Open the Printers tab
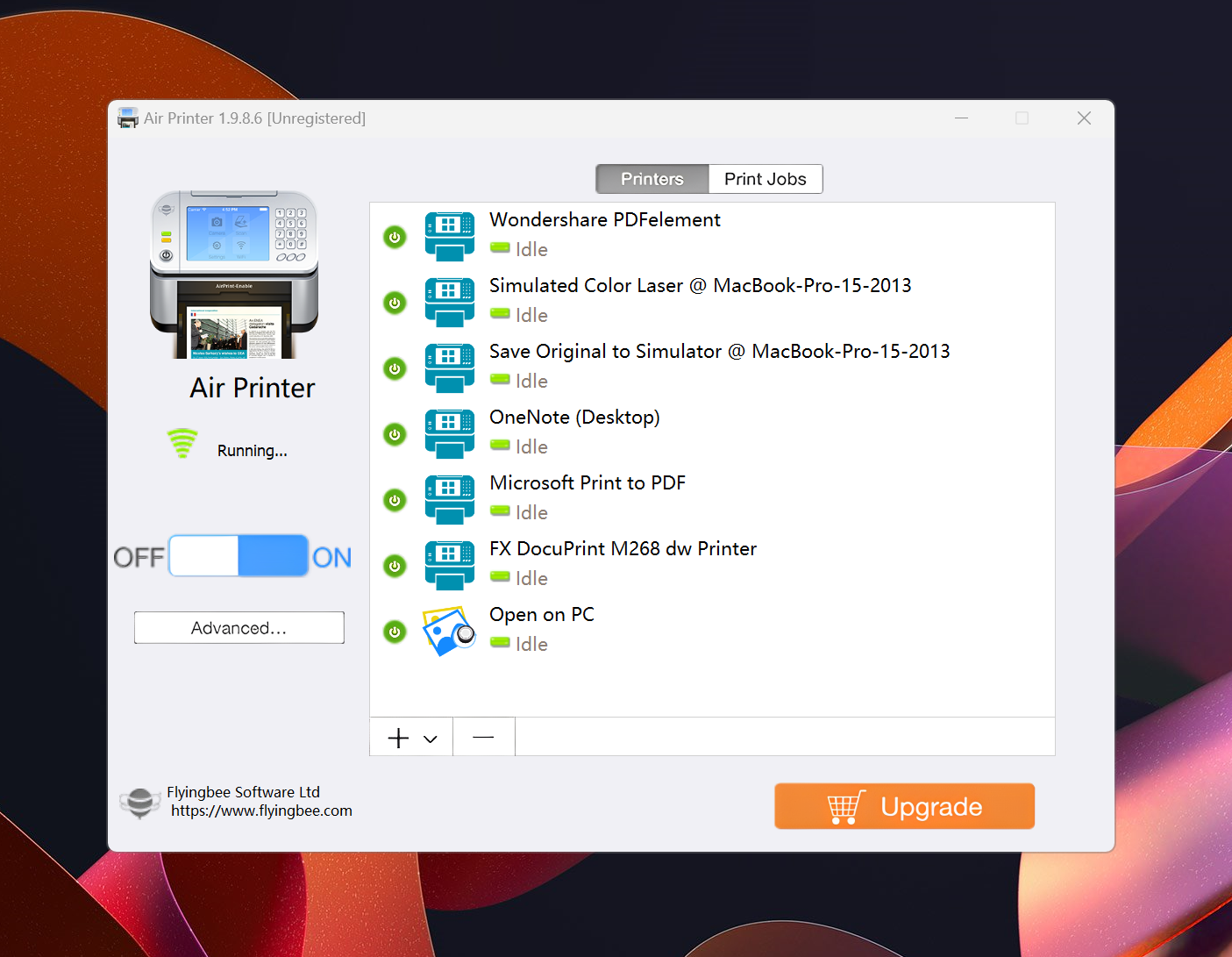 click(652, 179)
